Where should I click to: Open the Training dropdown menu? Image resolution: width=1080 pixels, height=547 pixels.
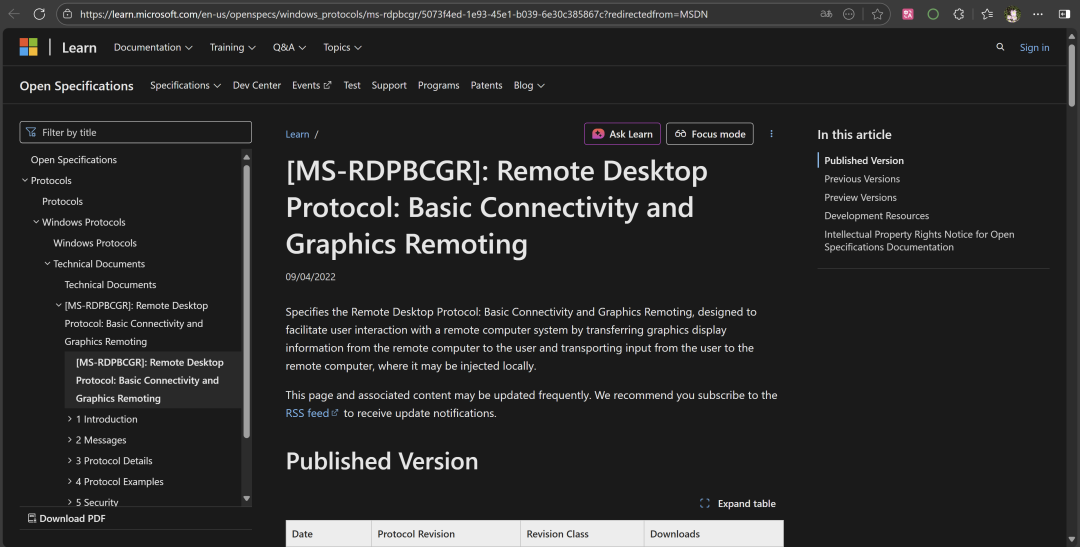point(233,47)
